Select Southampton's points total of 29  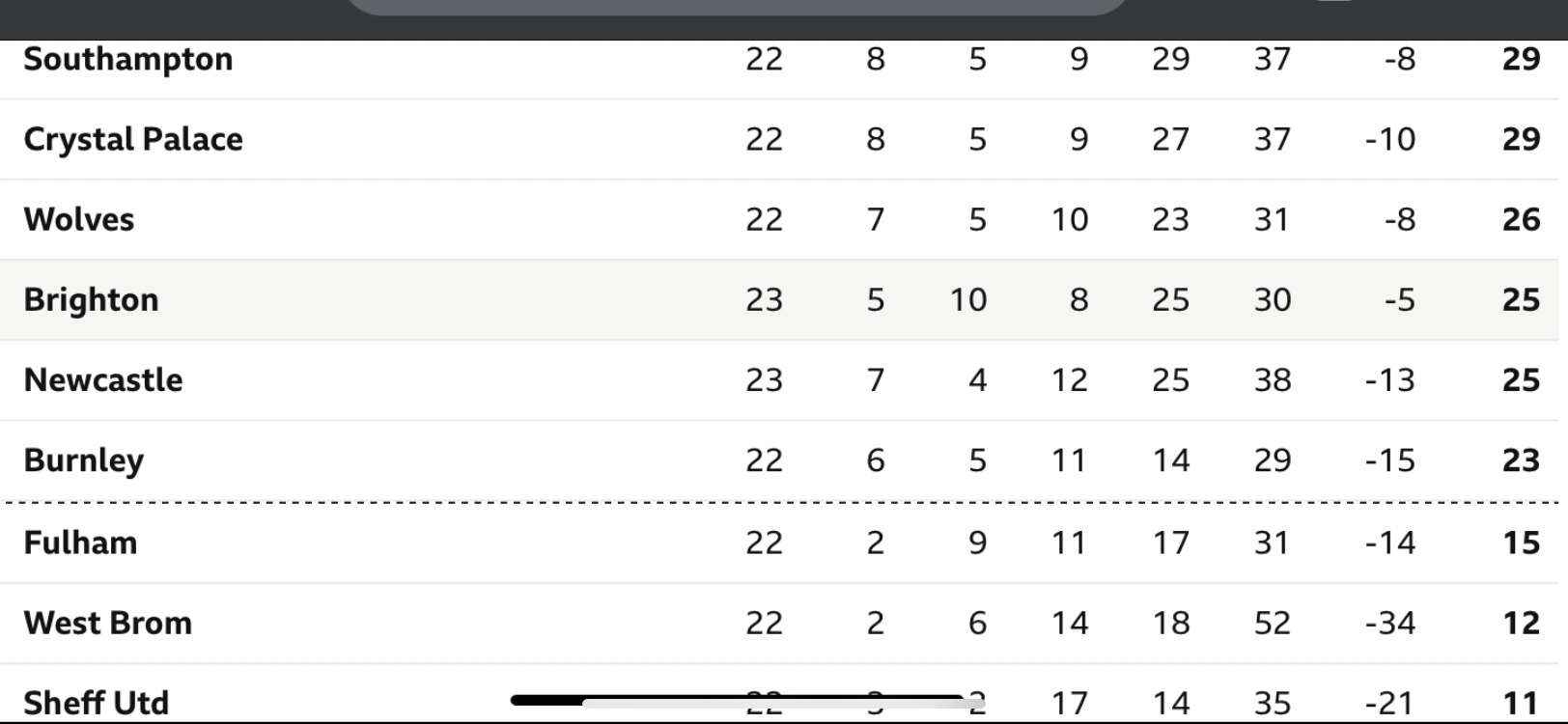click(x=1521, y=59)
